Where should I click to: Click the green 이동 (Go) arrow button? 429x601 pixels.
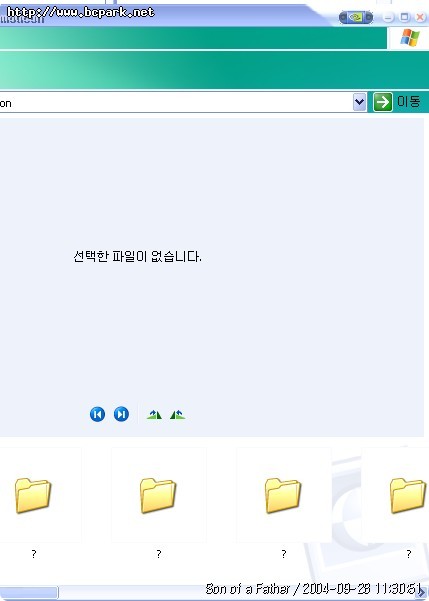(x=382, y=102)
